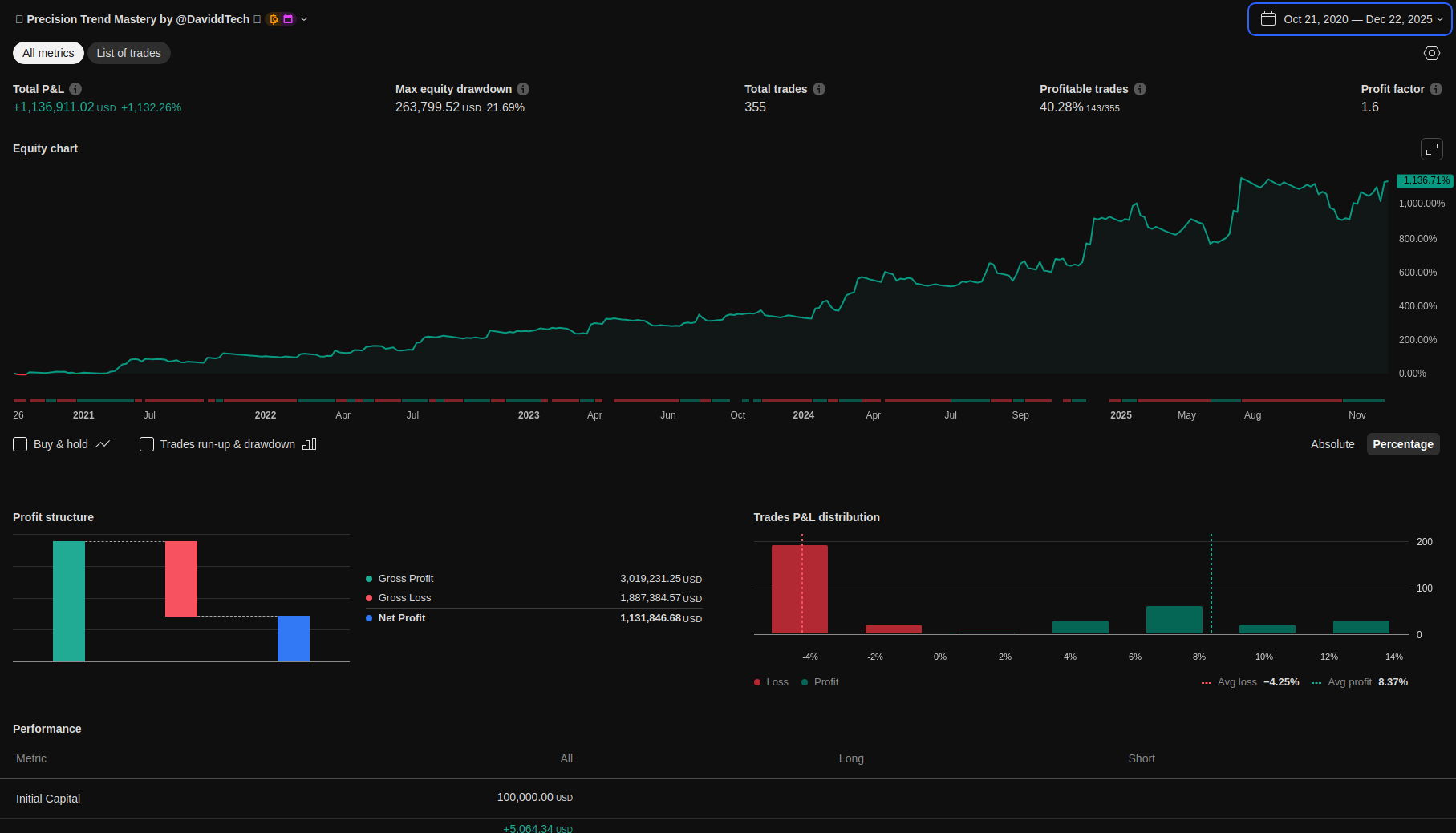The image size is (1456, 833).
Task: Click the Max equity drawdown info icon
Action: pyautogui.click(x=523, y=89)
